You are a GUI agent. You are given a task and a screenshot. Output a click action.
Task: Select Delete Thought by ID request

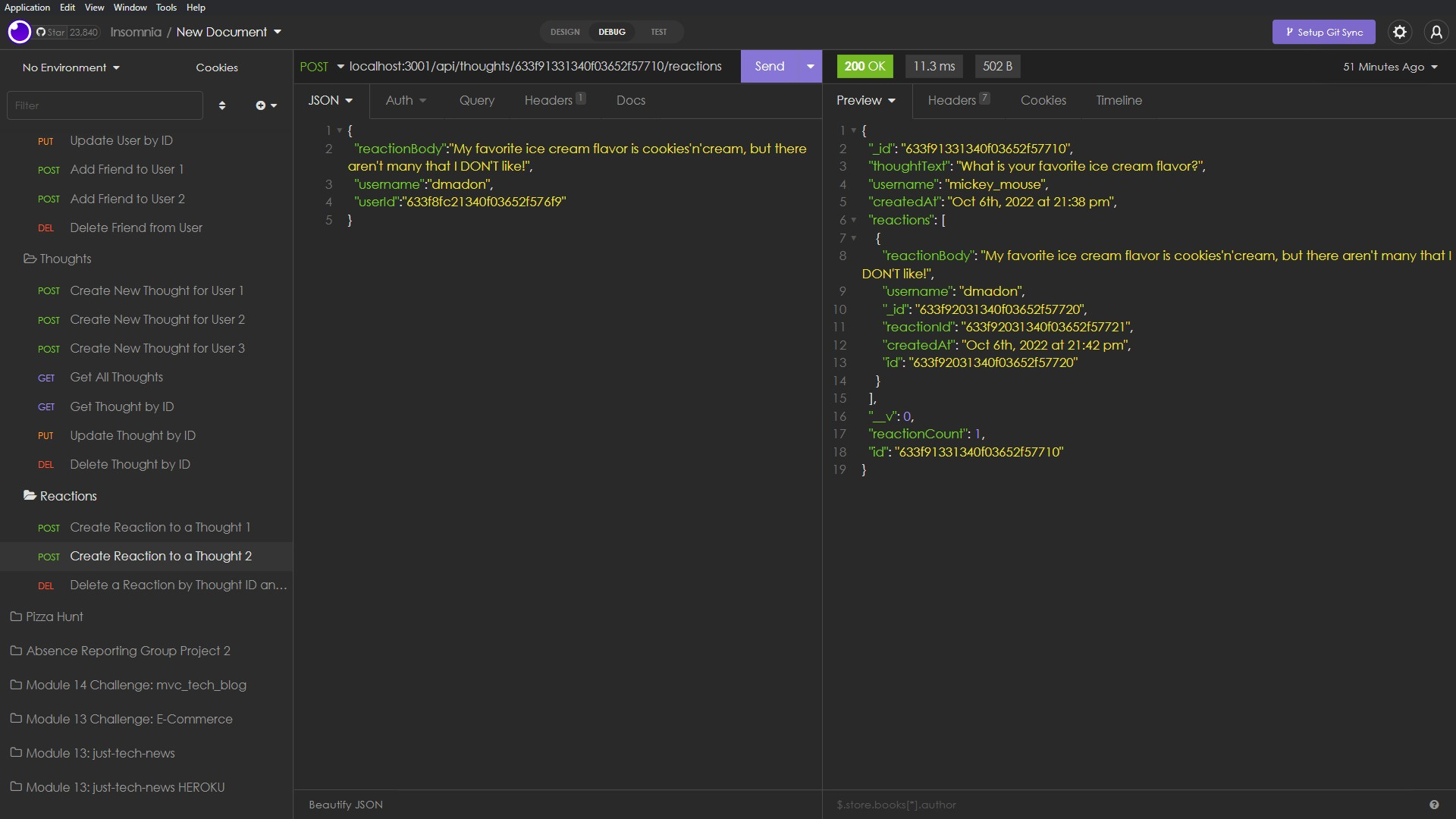click(146, 464)
